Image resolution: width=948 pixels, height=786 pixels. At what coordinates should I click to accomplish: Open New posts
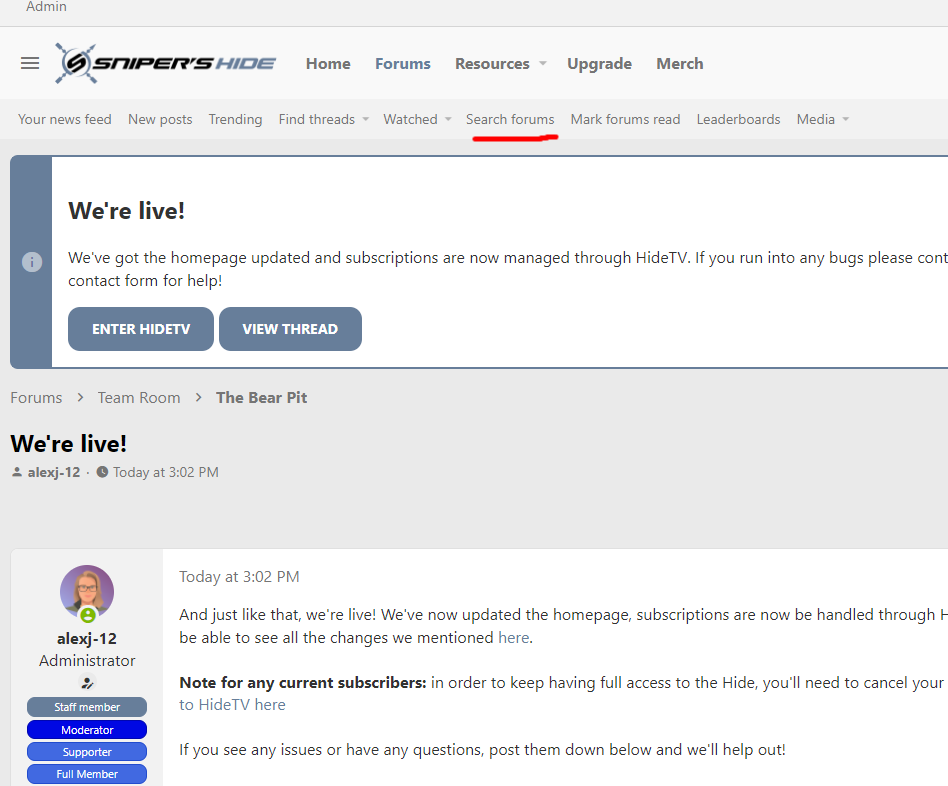click(x=160, y=119)
